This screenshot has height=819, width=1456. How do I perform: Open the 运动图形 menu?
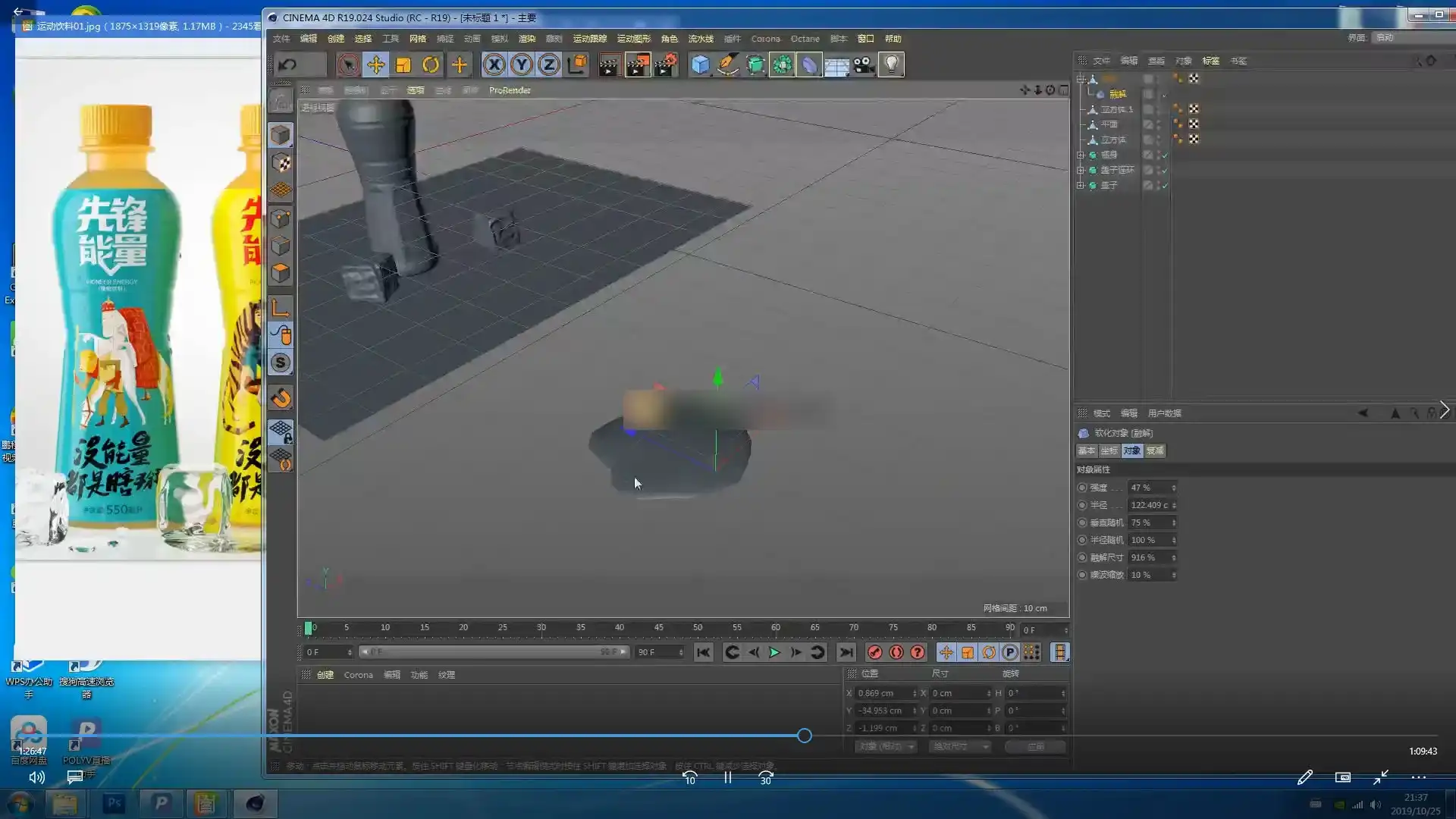tap(633, 39)
